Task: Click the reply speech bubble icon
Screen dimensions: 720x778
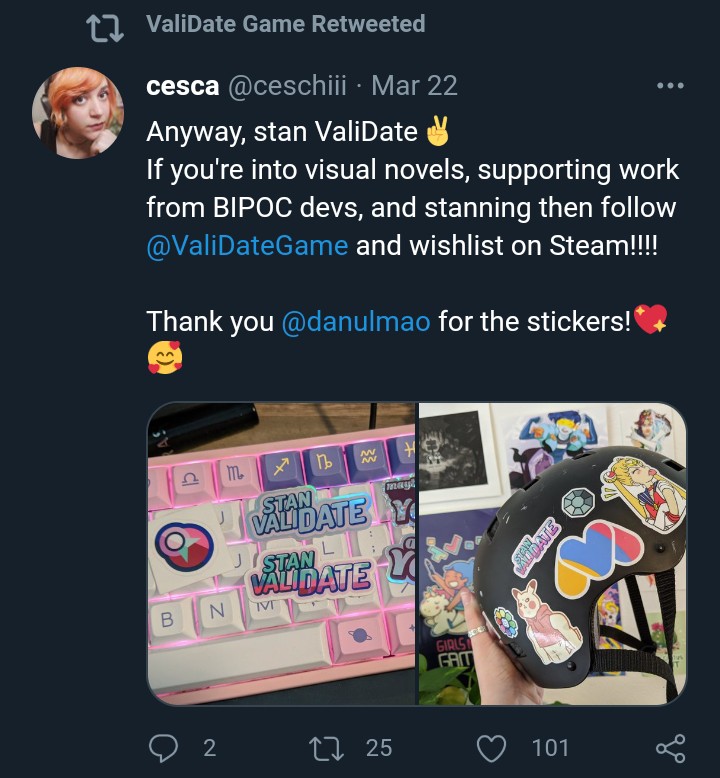Action: click(x=163, y=748)
